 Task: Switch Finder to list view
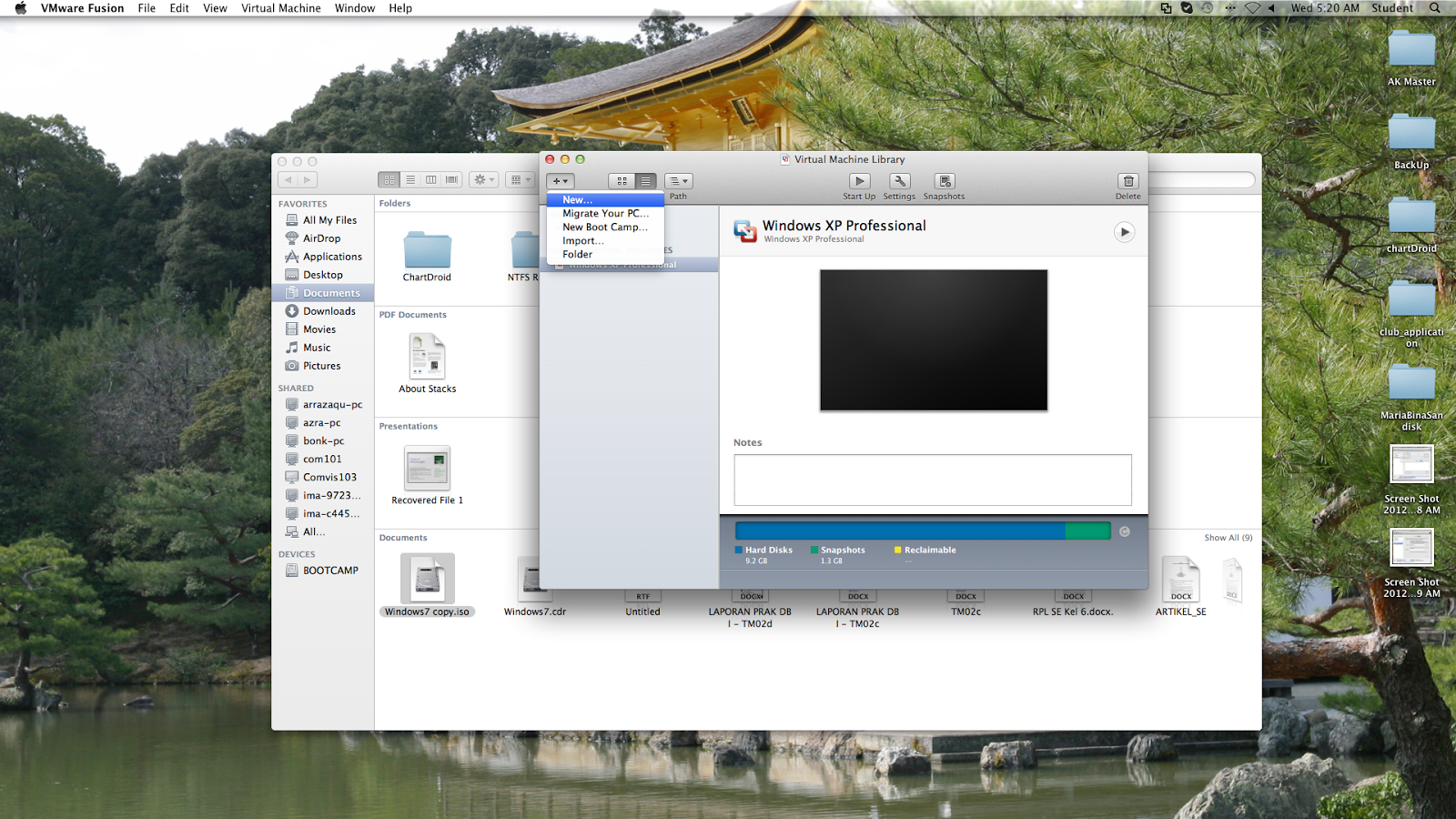point(409,180)
